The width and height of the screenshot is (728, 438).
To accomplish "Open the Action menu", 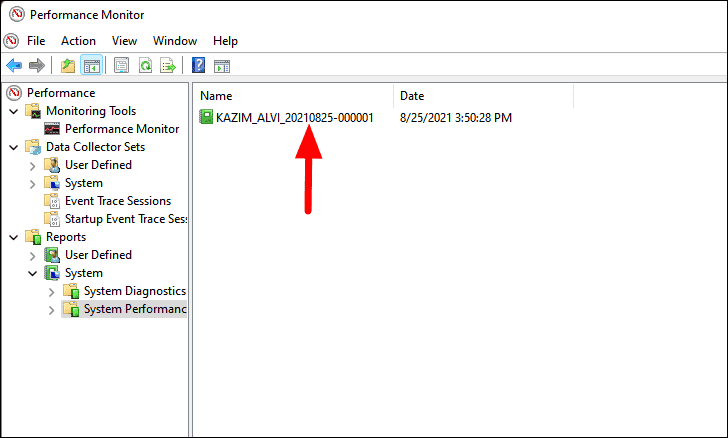I will (78, 41).
